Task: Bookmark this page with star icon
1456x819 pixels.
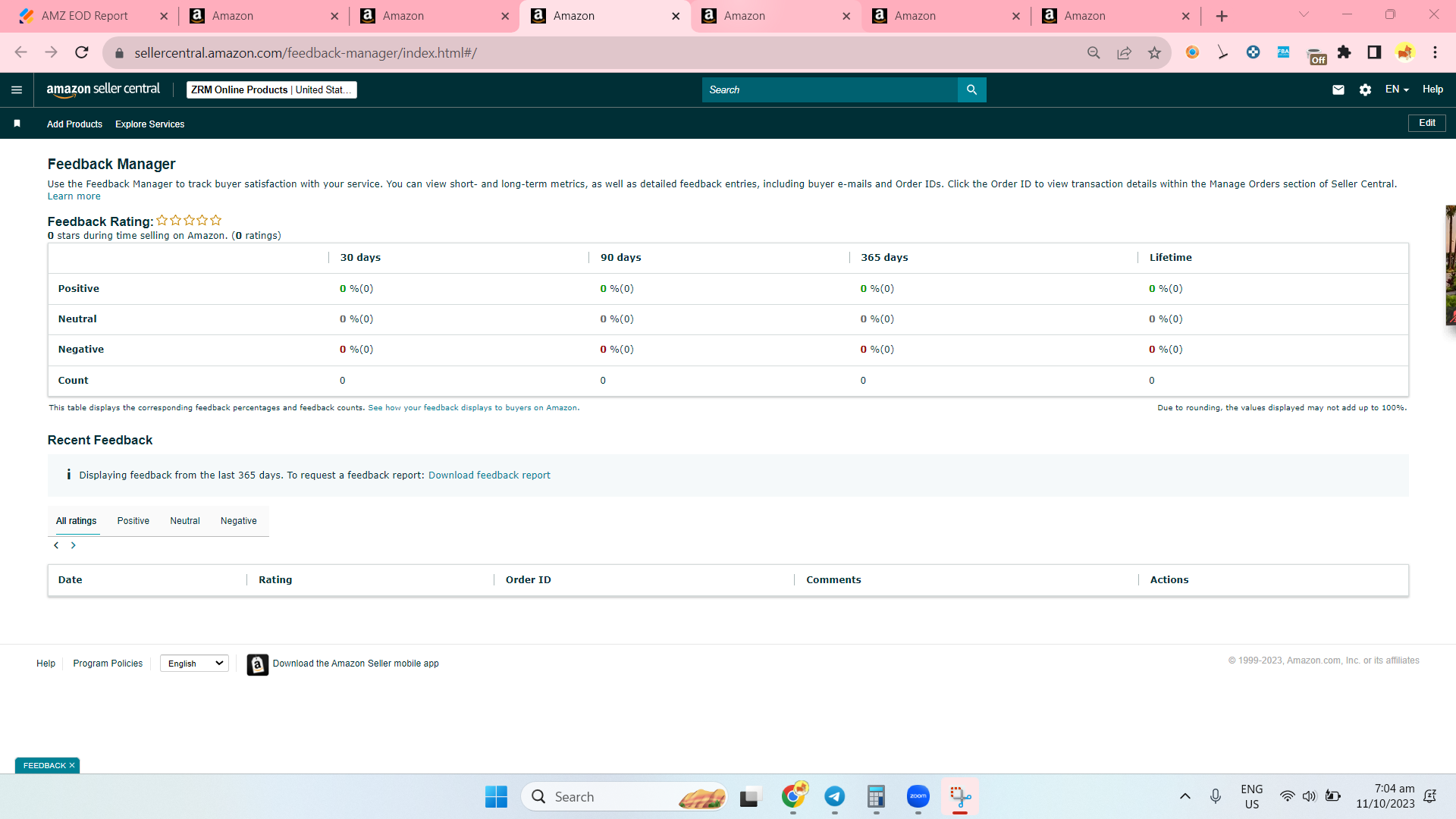Action: pos(1154,52)
